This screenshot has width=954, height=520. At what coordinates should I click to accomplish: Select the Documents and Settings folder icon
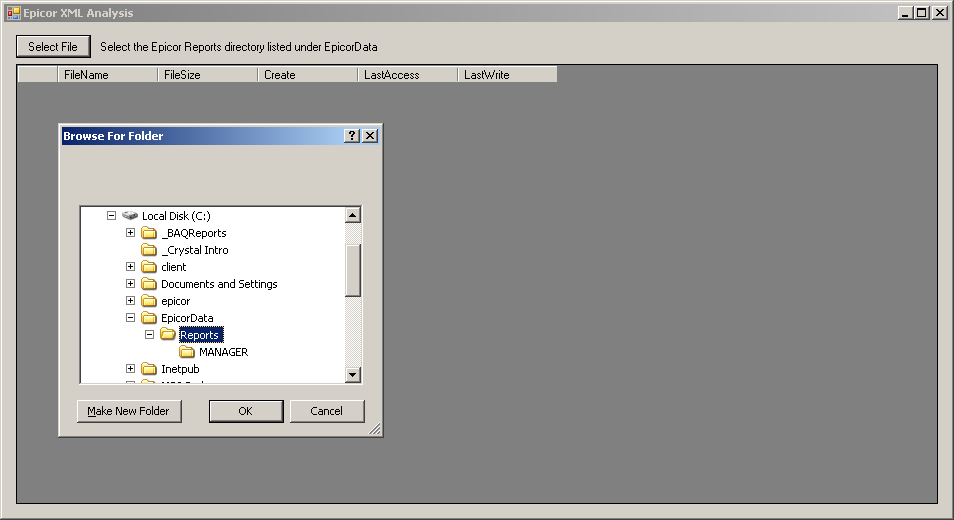[148, 284]
